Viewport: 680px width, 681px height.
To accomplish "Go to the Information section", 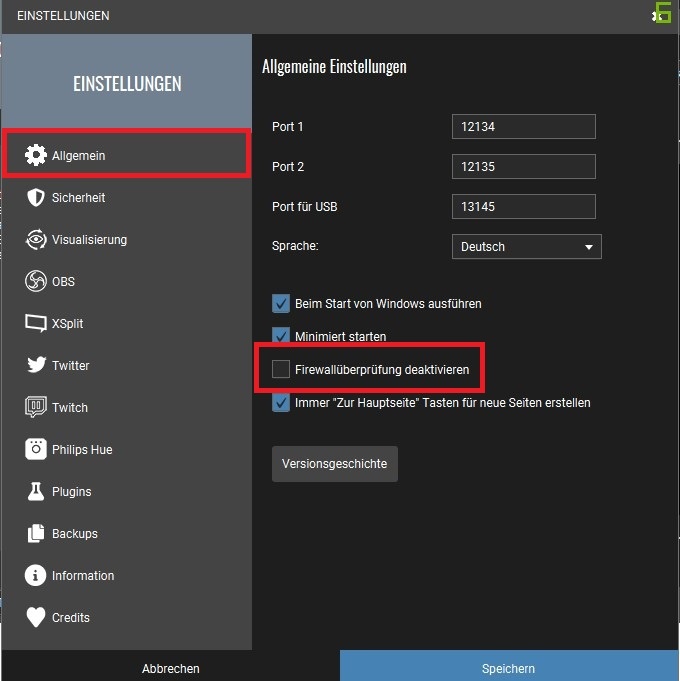I will pos(82,576).
